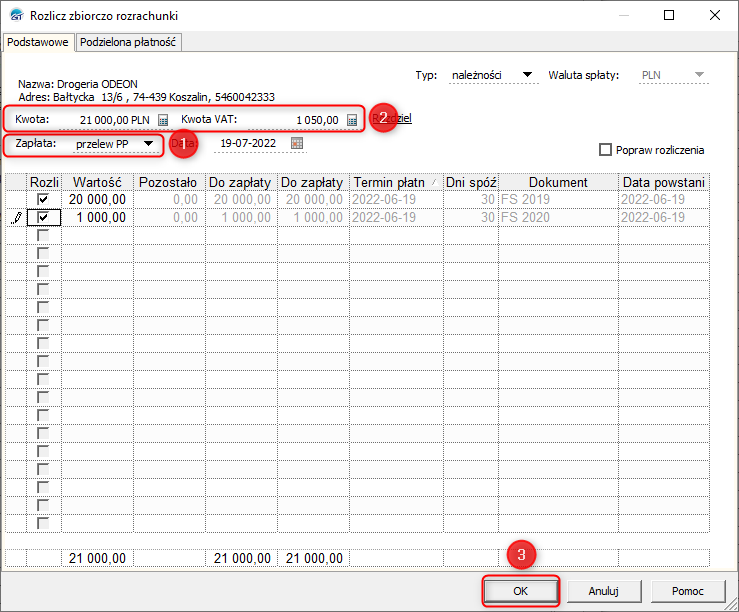Image resolution: width=739 pixels, height=612 pixels.
Task: Switch to the Podstawowe tab
Action: pos(38,42)
